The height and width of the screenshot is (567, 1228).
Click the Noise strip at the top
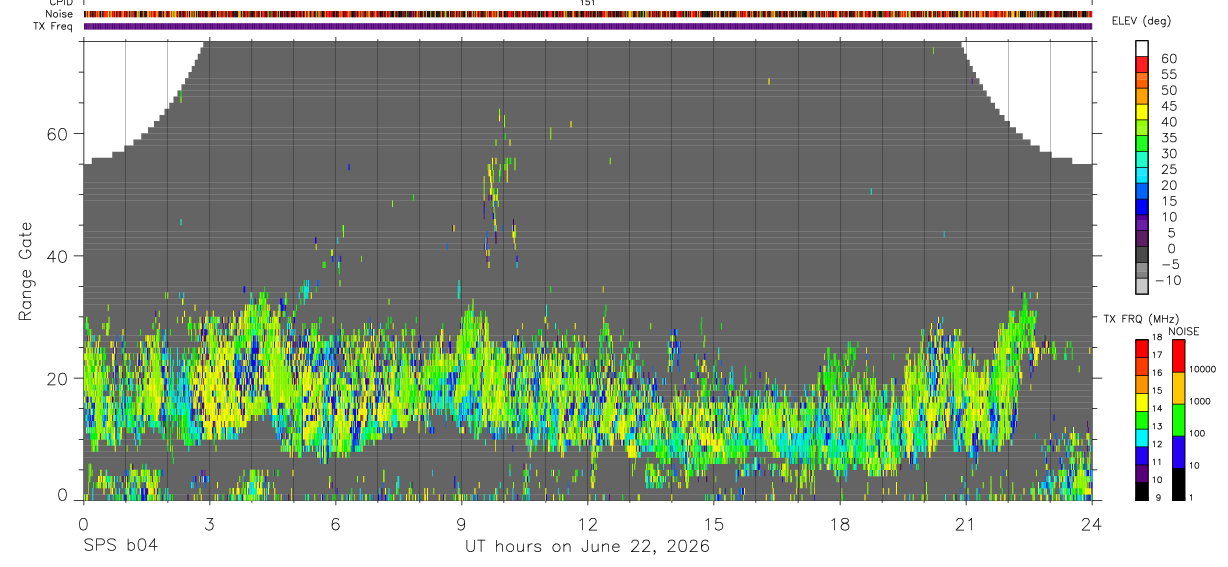click(x=587, y=14)
